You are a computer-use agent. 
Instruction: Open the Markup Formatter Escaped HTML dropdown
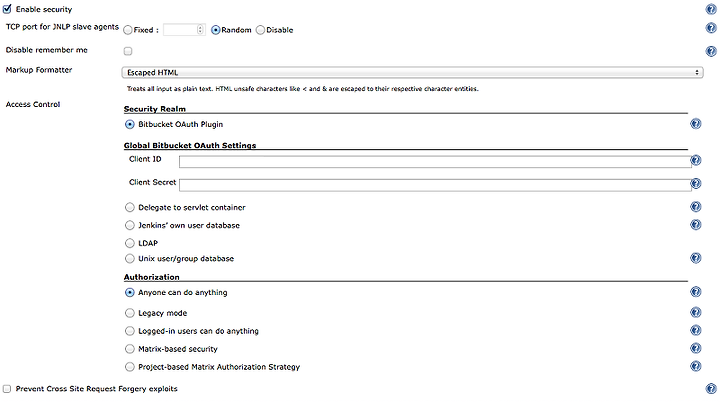click(412, 73)
